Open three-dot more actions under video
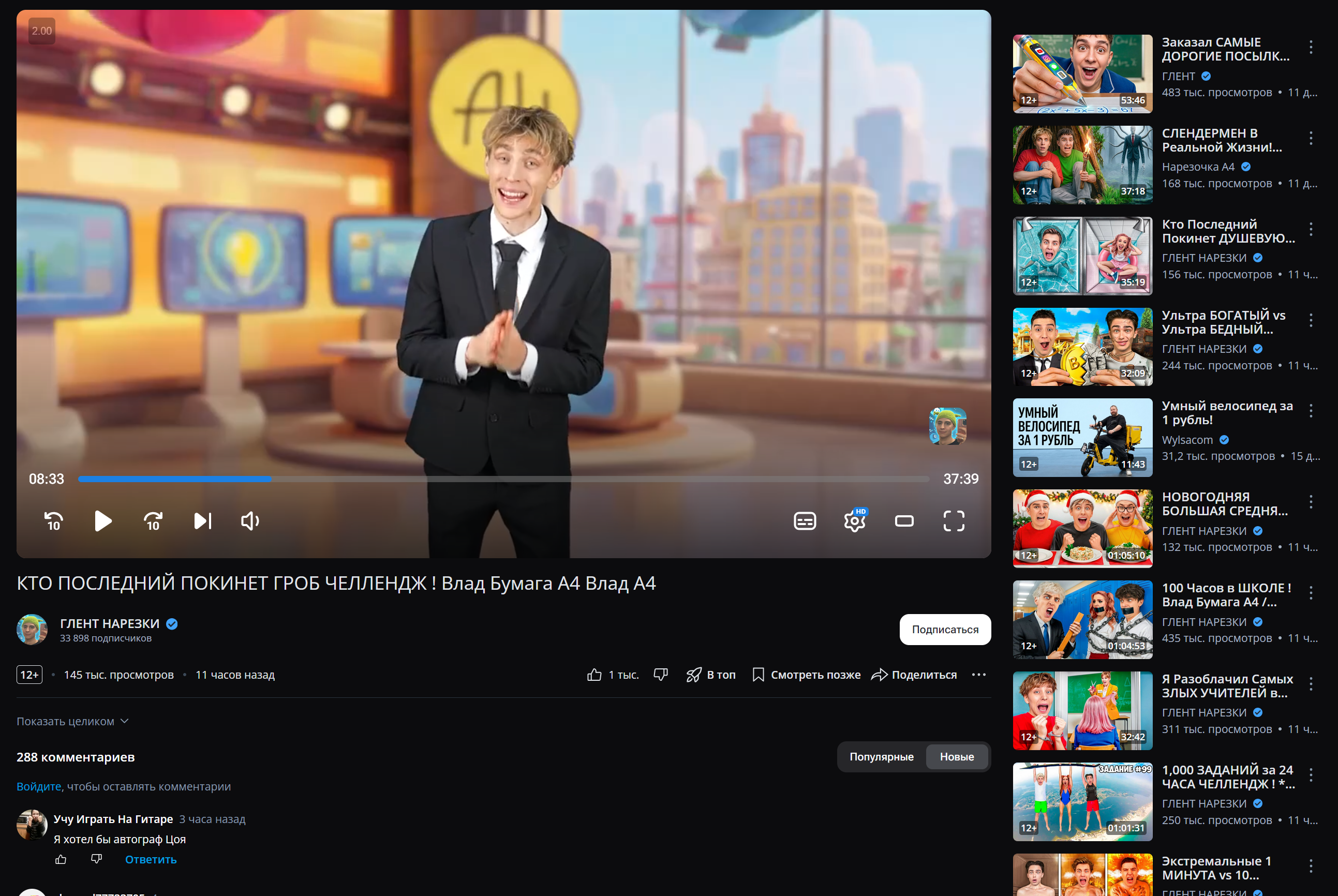 tap(978, 675)
